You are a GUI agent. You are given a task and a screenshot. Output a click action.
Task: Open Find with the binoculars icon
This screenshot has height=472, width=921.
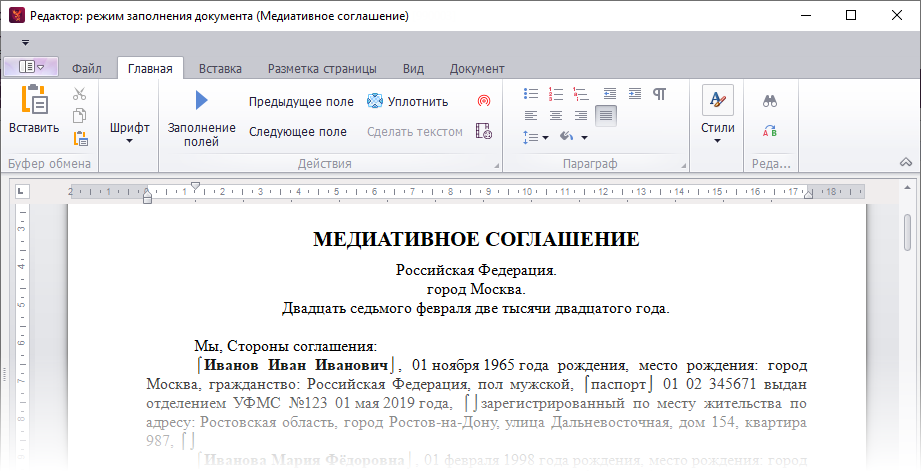(x=770, y=102)
